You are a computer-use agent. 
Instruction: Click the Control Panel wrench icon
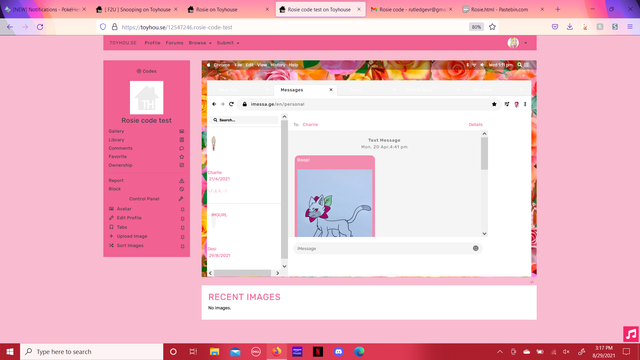tap(181, 199)
